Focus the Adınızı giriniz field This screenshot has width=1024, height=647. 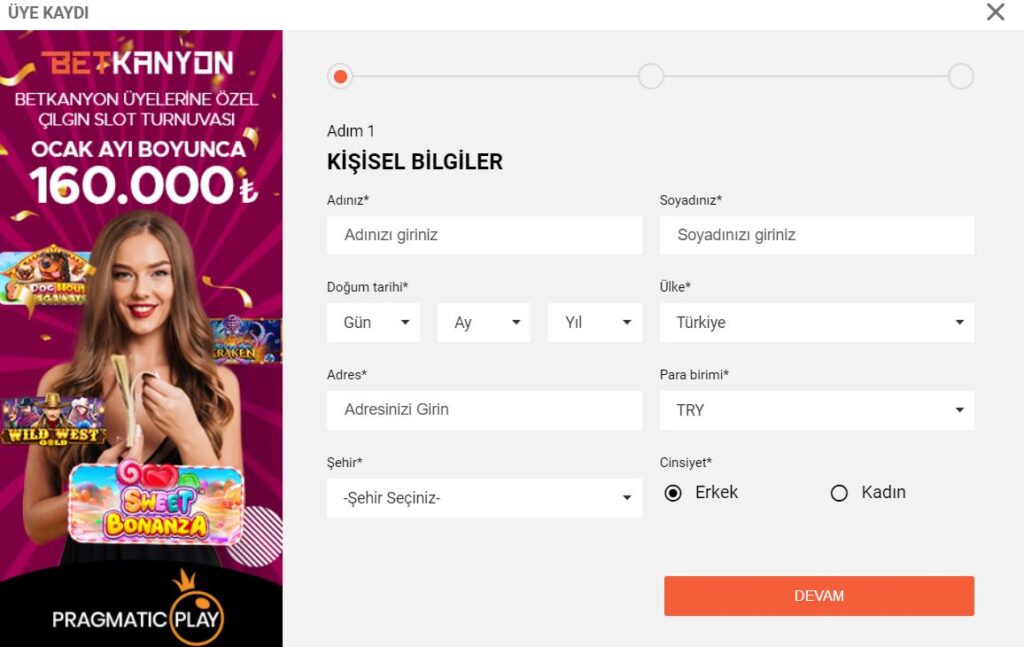click(x=484, y=235)
